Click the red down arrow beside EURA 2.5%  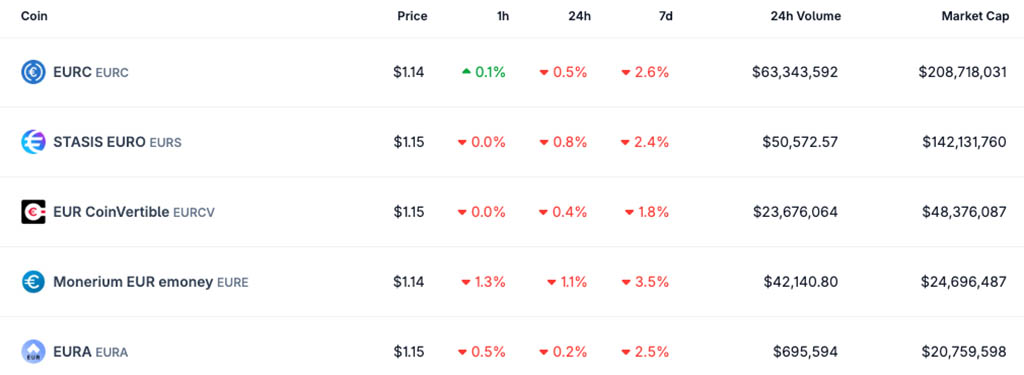pos(625,352)
